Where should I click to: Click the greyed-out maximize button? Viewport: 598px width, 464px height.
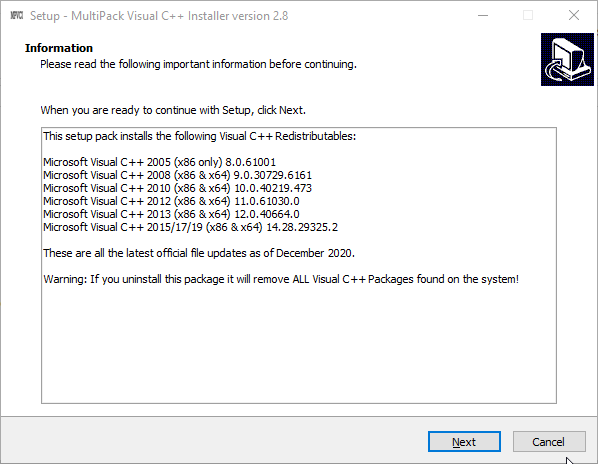pyautogui.click(x=528, y=15)
